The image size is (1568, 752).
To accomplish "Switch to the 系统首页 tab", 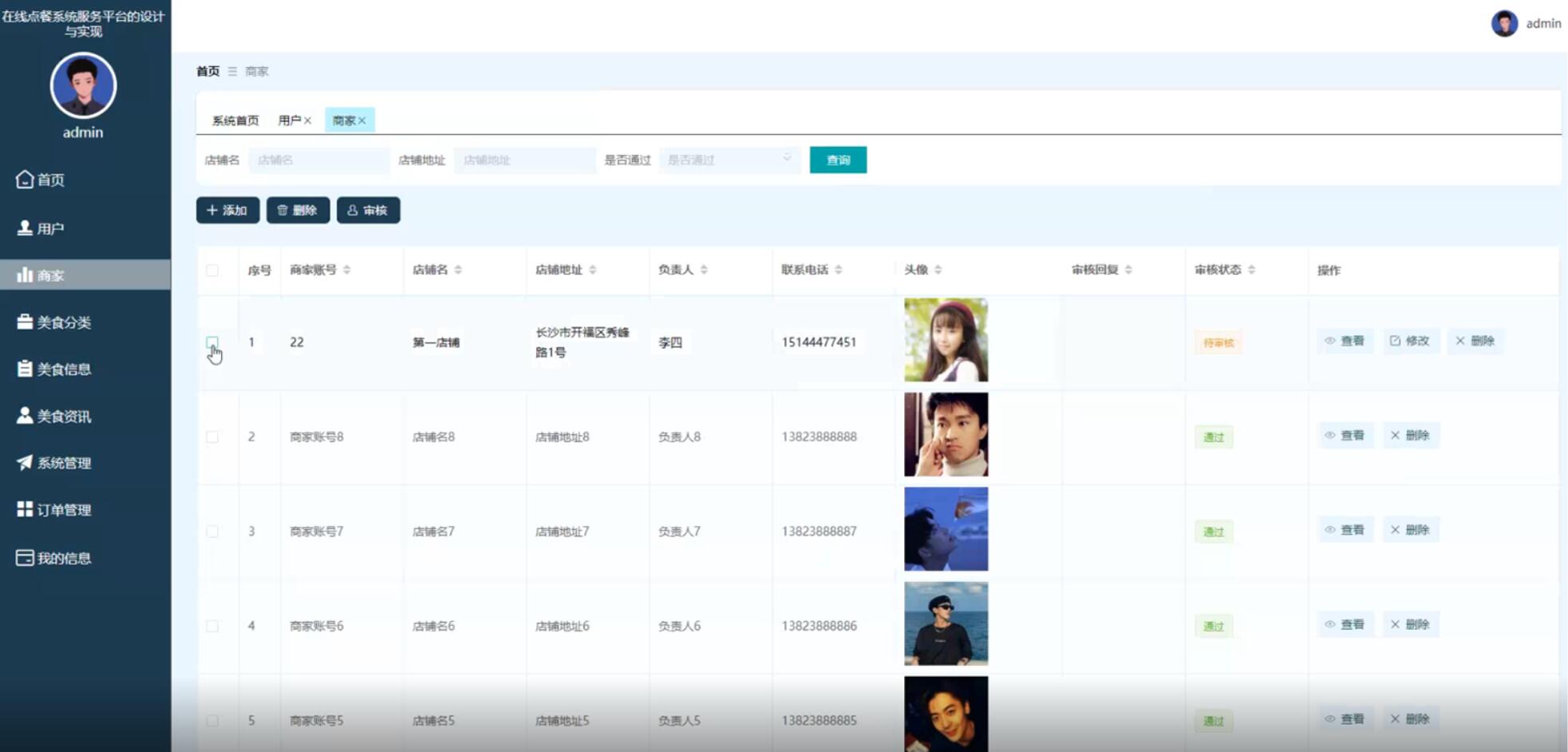I will point(235,121).
